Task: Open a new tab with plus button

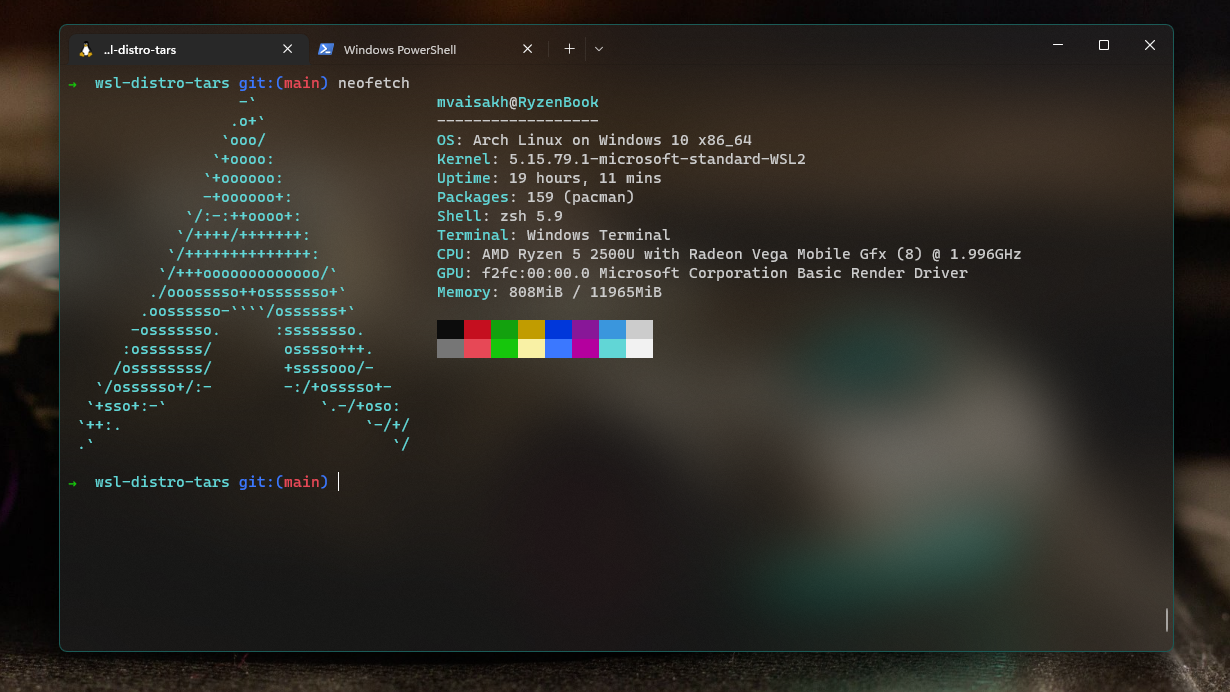Action: [x=569, y=48]
